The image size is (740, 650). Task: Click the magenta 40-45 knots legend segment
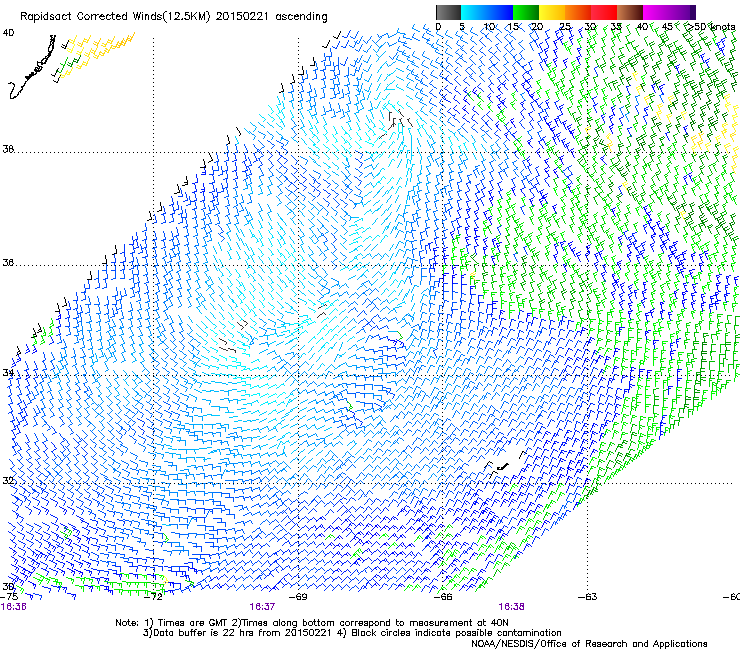point(656,12)
